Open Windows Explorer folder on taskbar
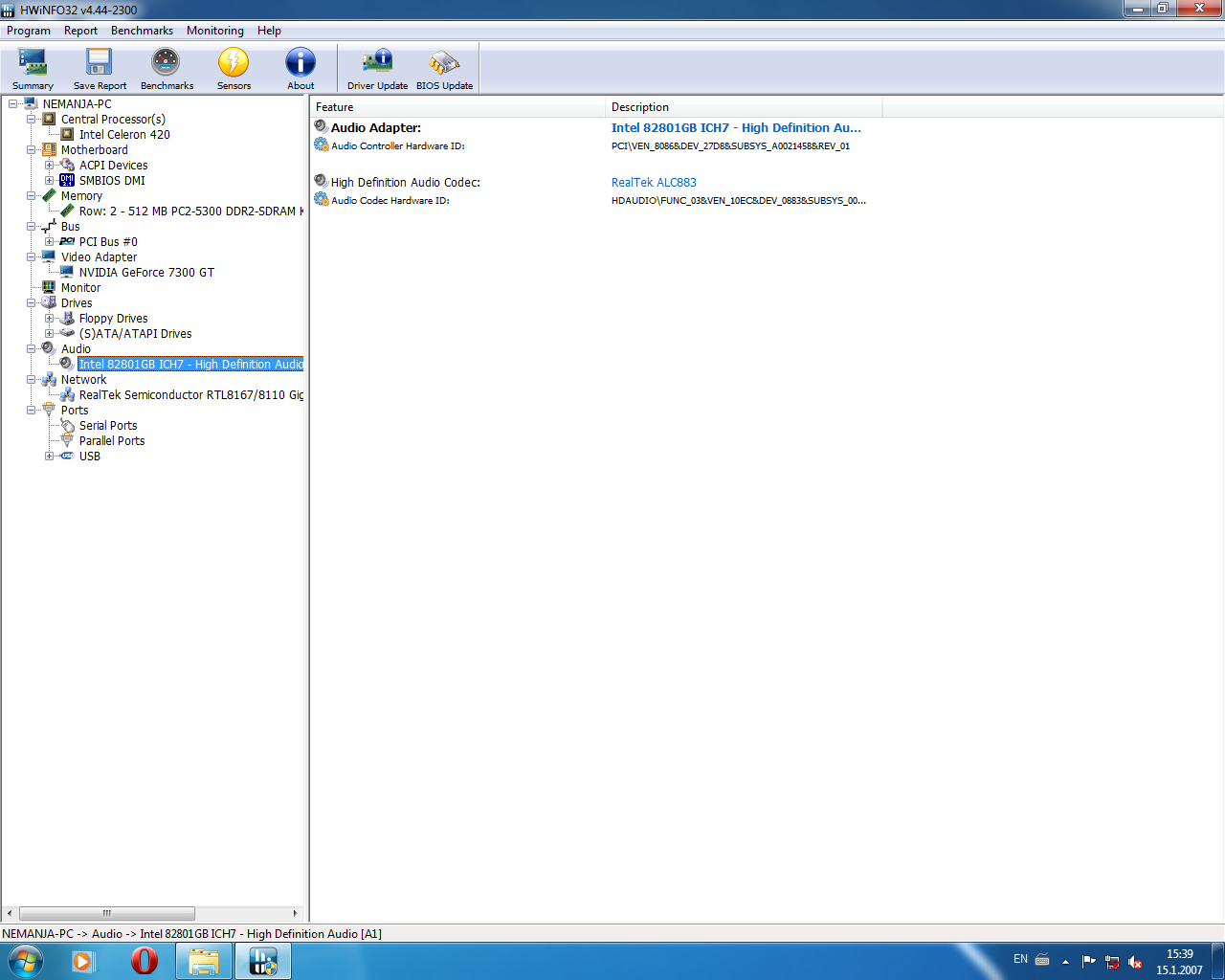The width and height of the screenshot is (1225, 980). pos(204,961)
